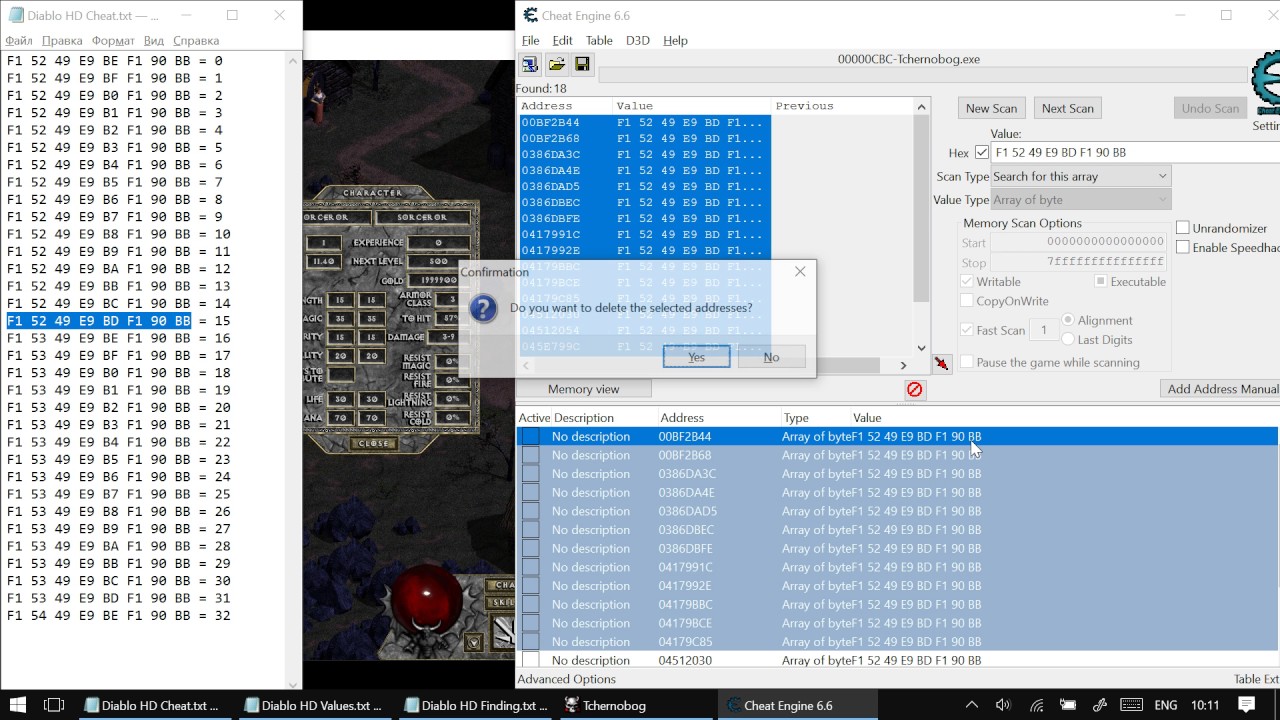Open the Table menu in Cheat Engine

599,40
